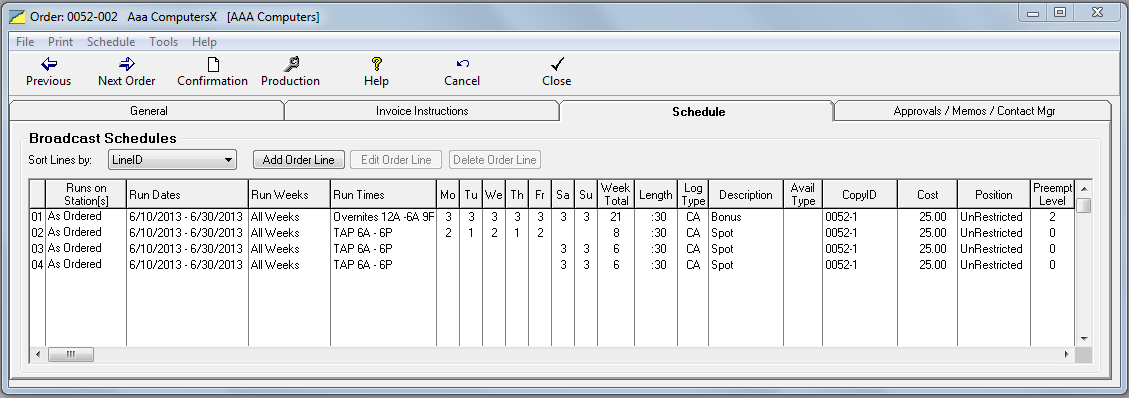Click the Next Order arrow icon
Screen dimensions: 1129x398
point(127,63)
